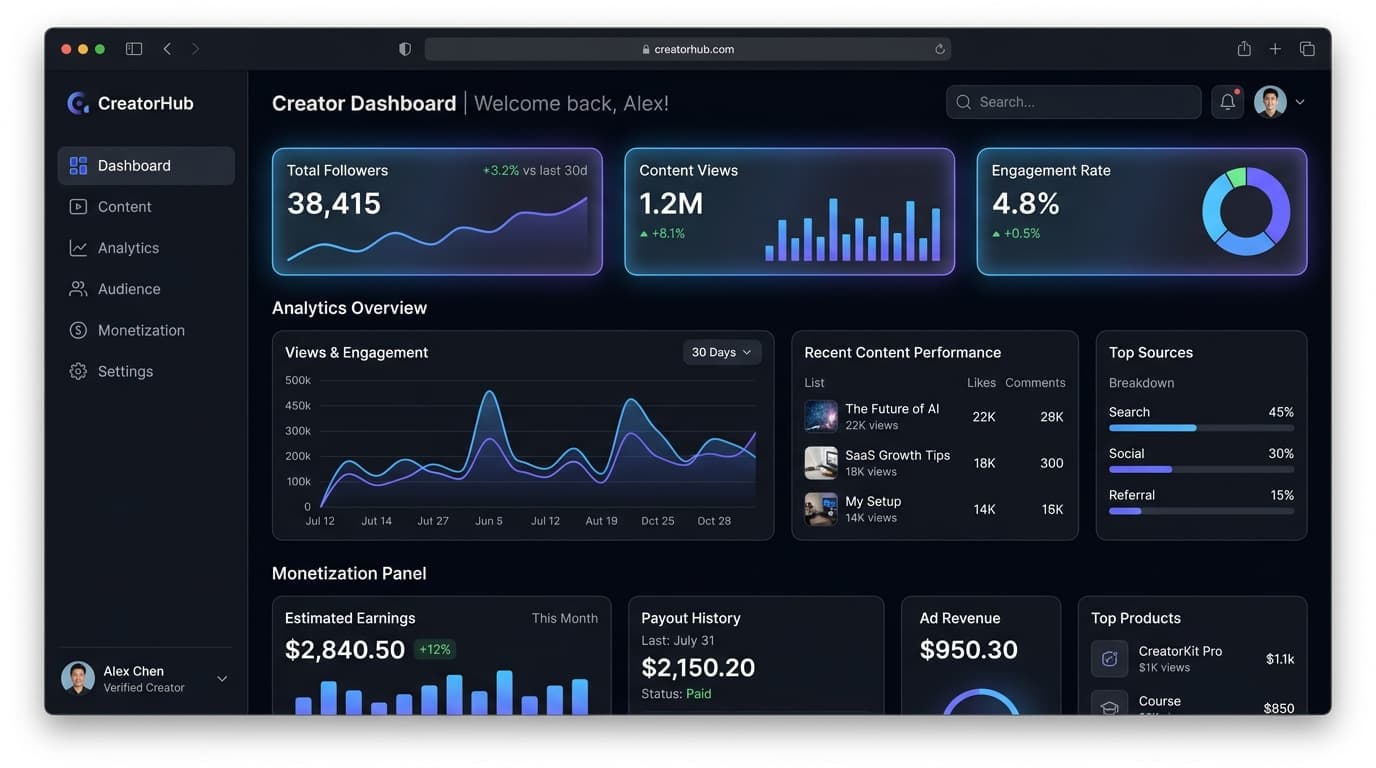Click the privacy shield icon
Viewport: 1376px width, 768px height.
coord(405,49)
